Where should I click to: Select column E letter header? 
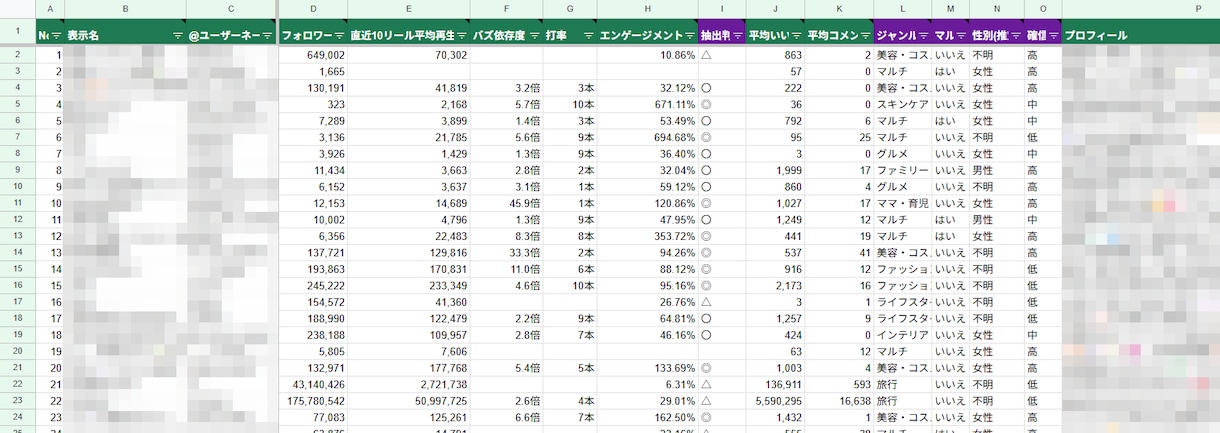409,9
